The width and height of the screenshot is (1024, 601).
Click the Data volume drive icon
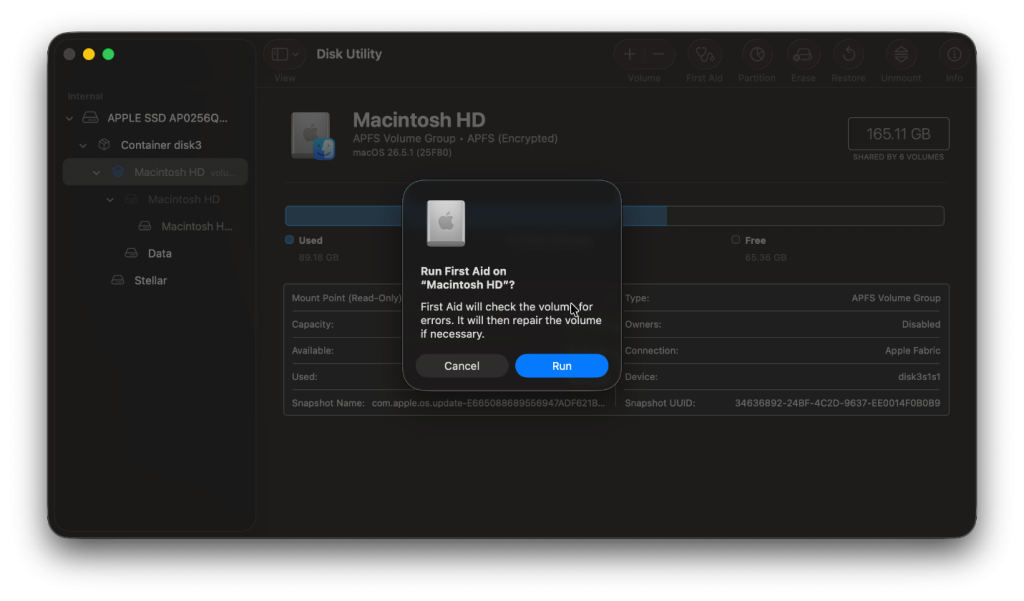point(131,253)
